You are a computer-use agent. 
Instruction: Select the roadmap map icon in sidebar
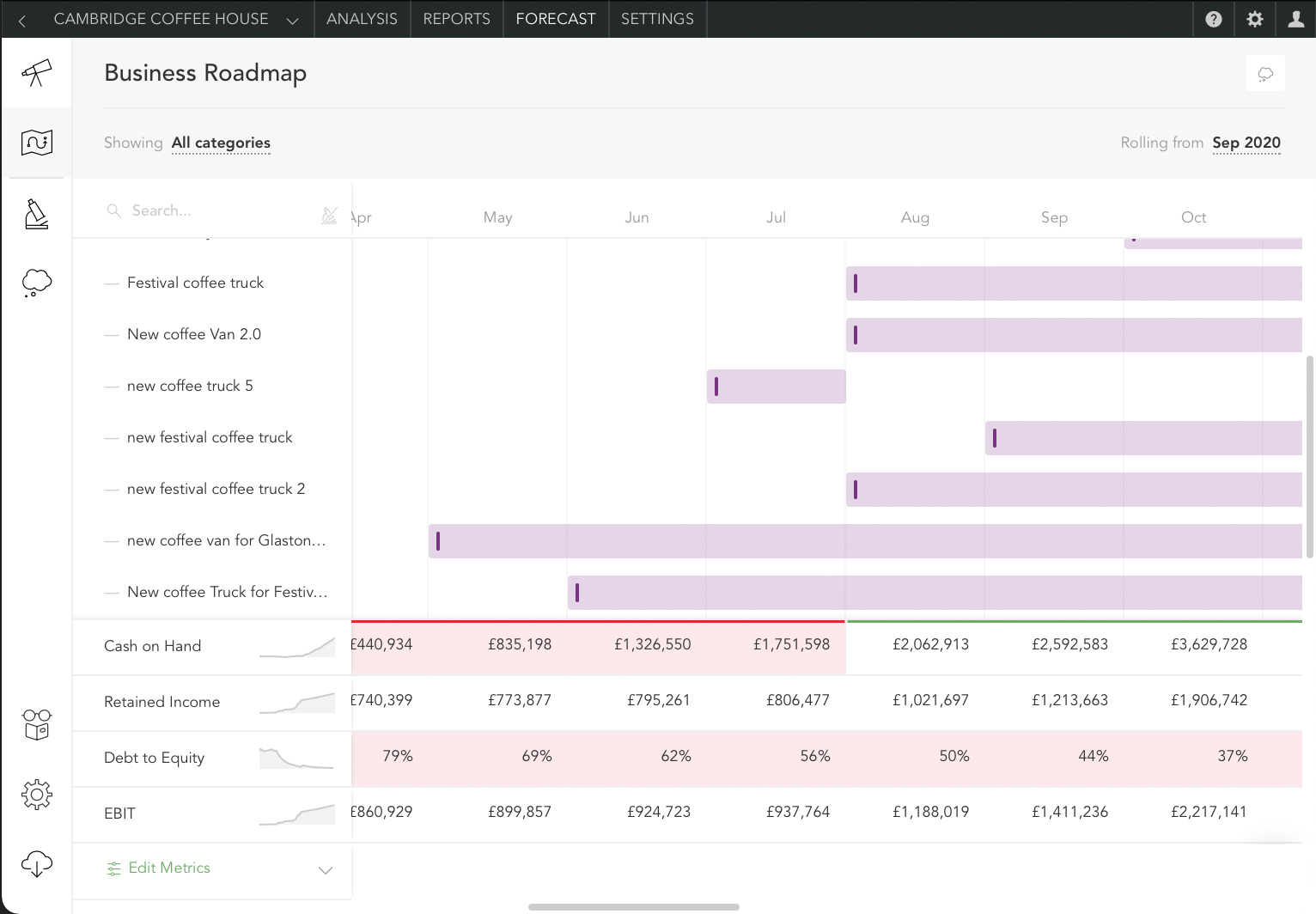tap(36, 143)
